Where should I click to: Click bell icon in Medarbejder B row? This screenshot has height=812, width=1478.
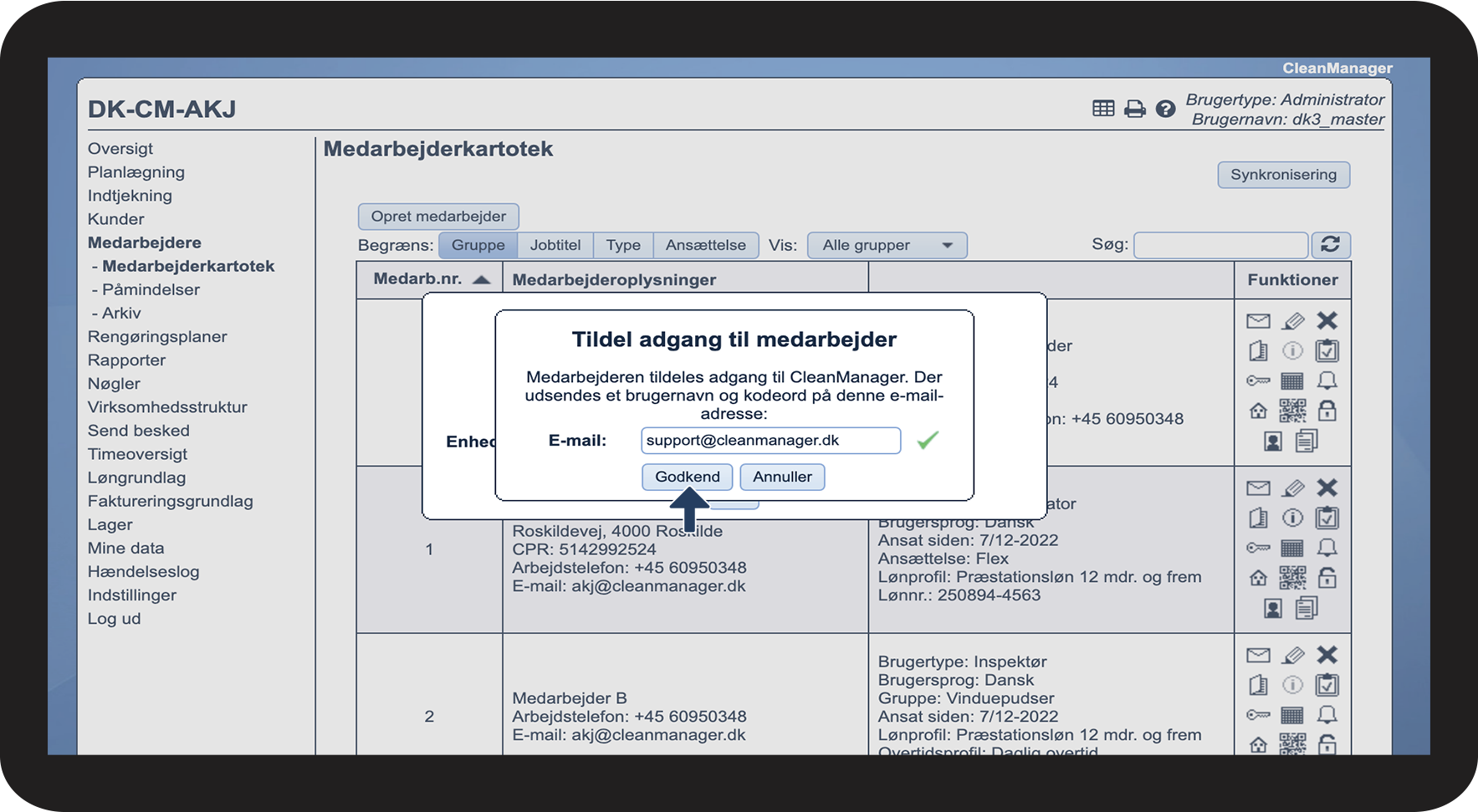point(1327,715)
